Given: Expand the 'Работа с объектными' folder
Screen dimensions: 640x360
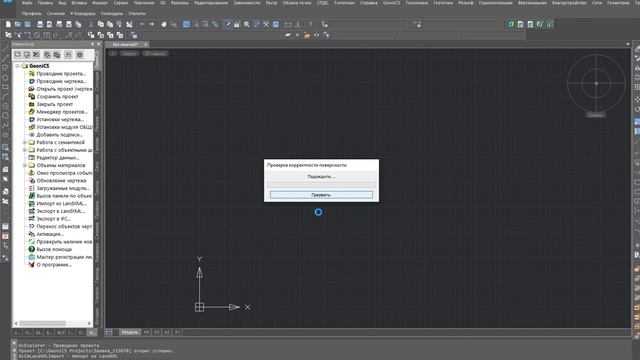Looking at the screenshot, I should click(24, 150).
